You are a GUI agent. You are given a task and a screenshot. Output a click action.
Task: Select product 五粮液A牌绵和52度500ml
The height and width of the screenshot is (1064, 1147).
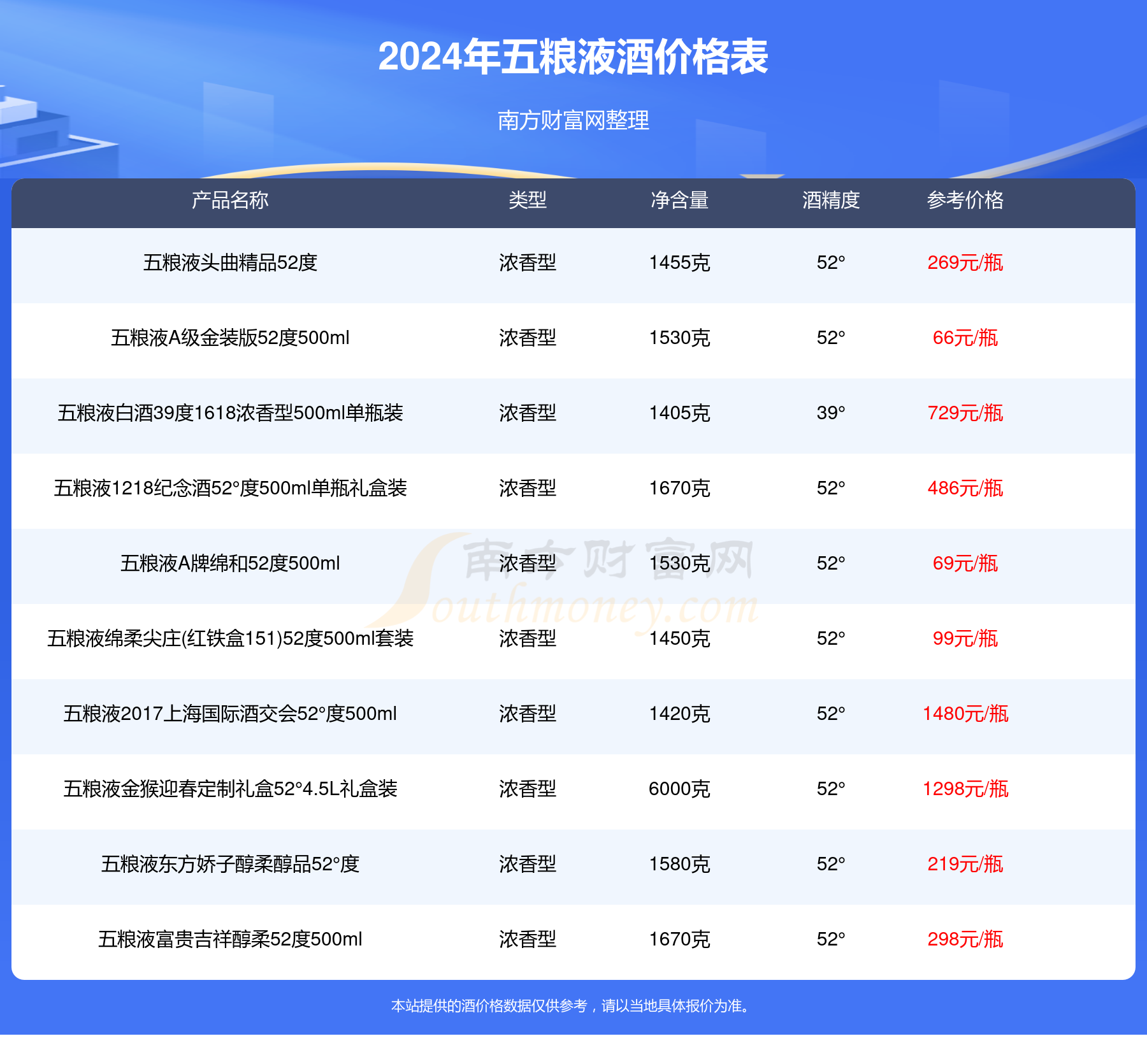pos(230,563)
